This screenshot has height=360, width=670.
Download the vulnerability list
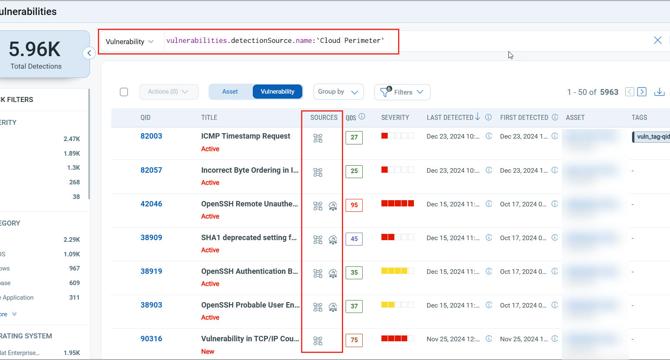point(659,92)
